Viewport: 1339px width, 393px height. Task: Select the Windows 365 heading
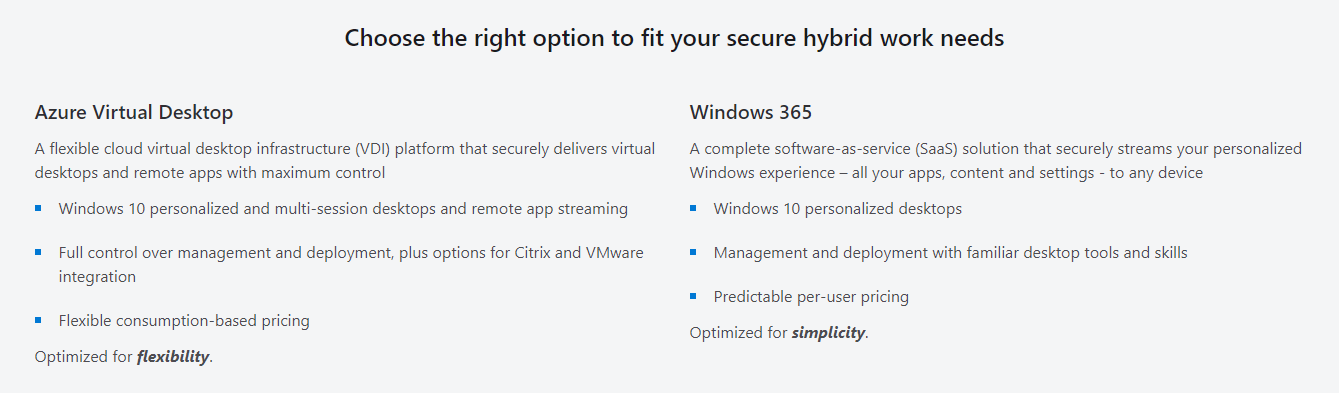[x=751, y=112]
